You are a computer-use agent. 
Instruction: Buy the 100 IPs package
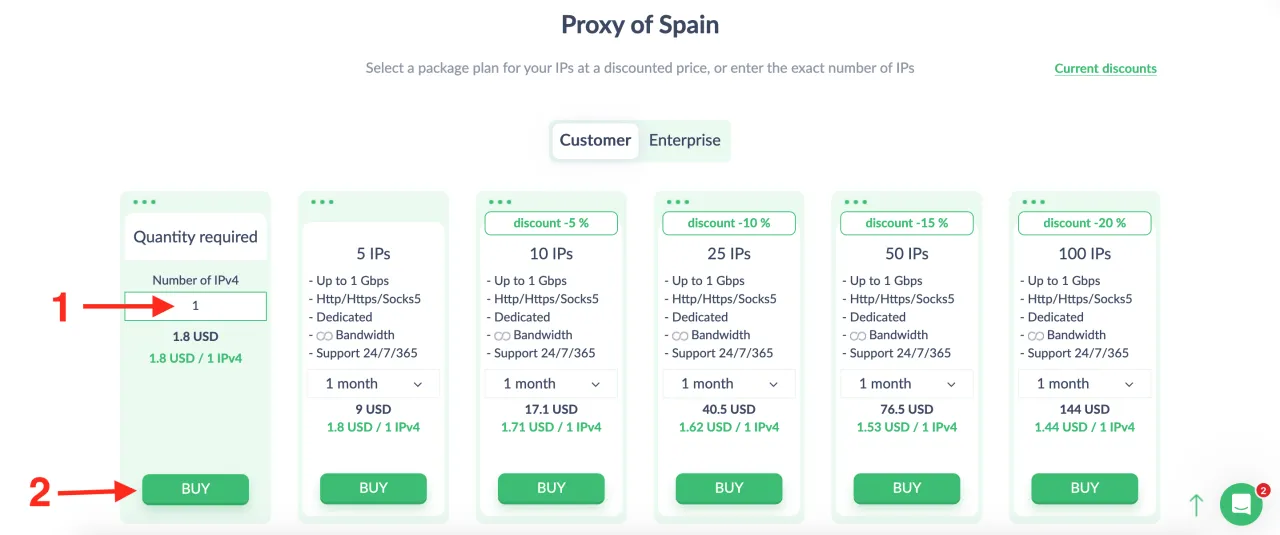point(1085,488)
